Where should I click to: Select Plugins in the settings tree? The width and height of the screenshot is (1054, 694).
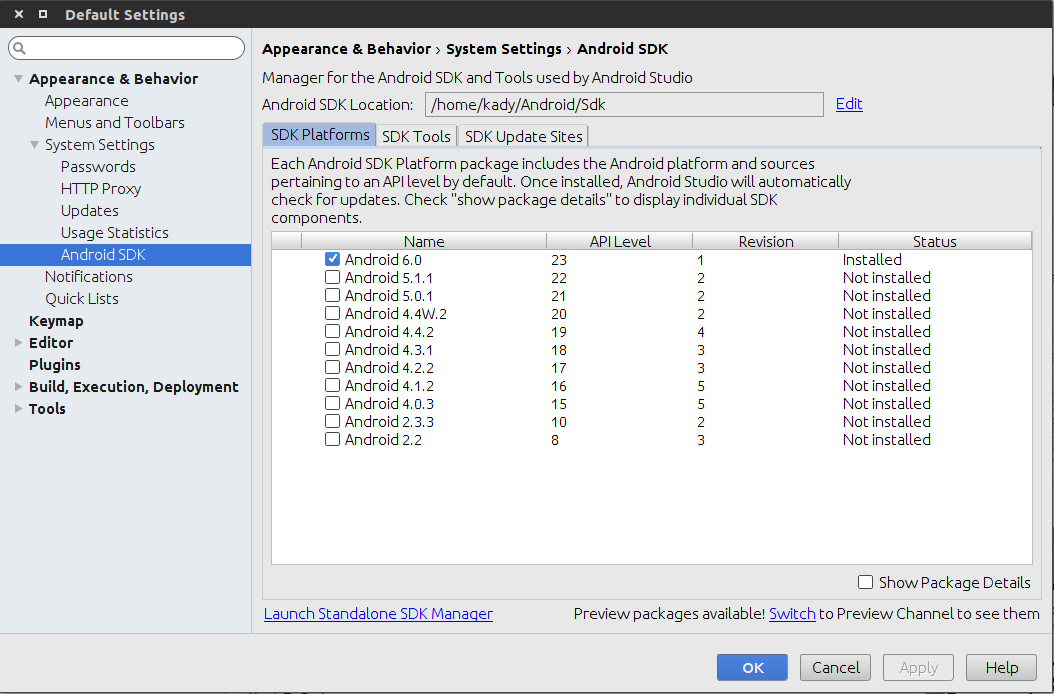(55, 365)
